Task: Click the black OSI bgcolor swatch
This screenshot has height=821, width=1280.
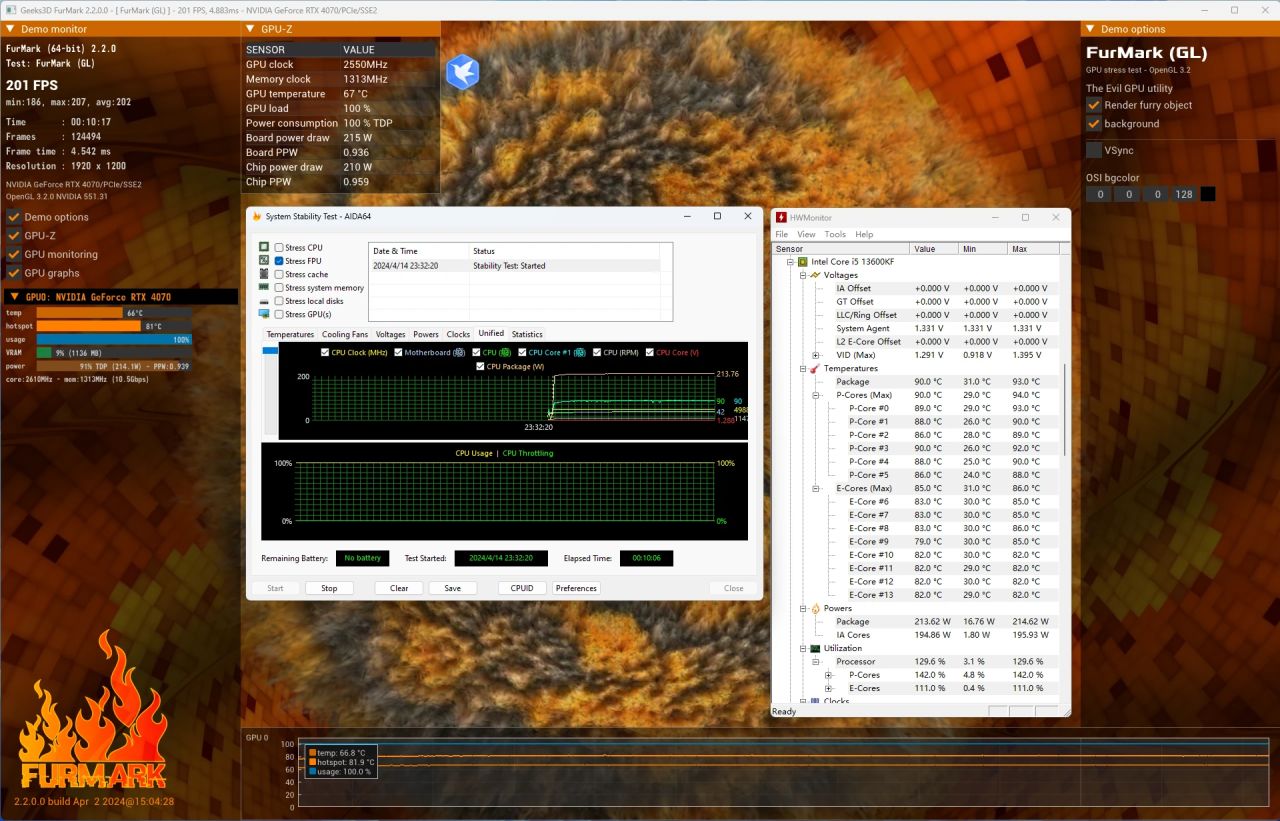Action: [x=1207, y=194]
